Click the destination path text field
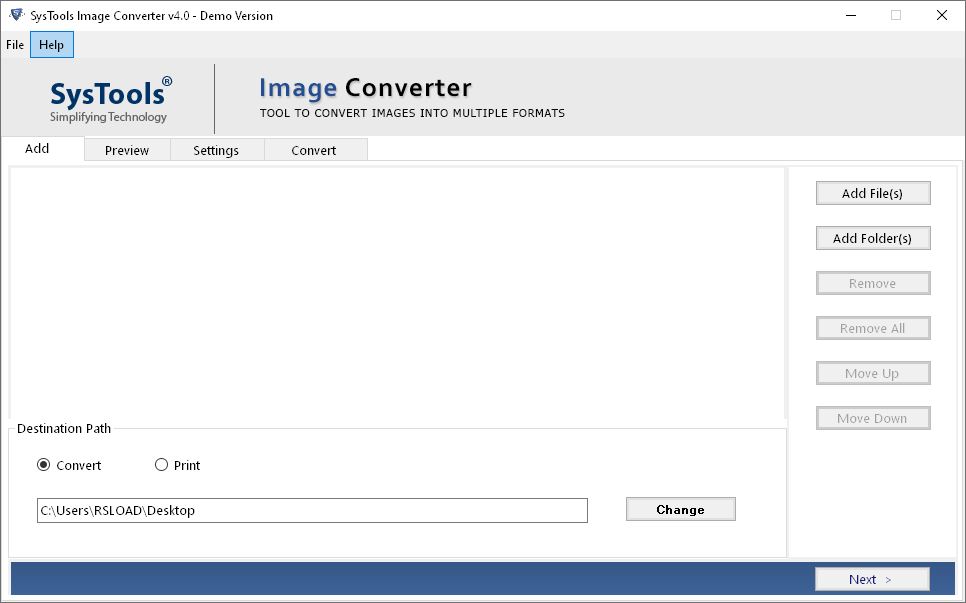The height and width of the screenshot is (603, 966). tap(313, 510)
